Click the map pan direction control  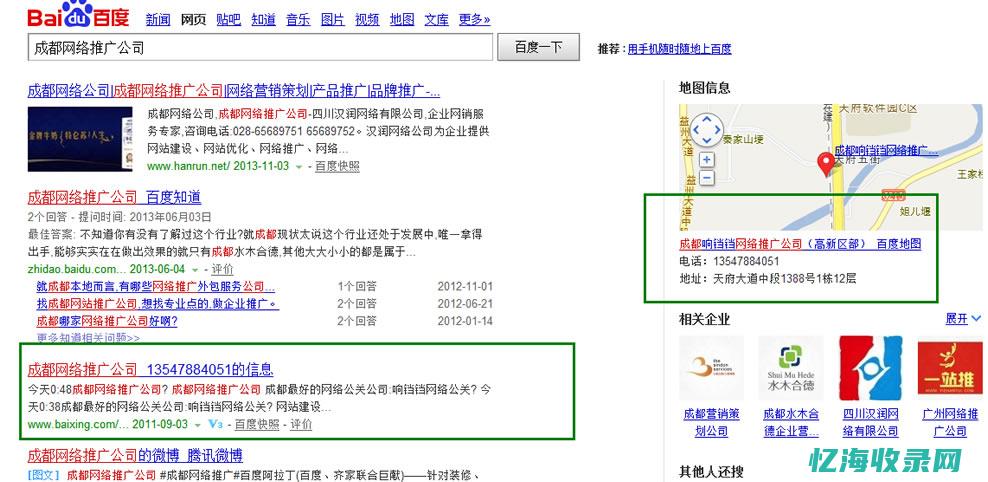pos(706,129)
